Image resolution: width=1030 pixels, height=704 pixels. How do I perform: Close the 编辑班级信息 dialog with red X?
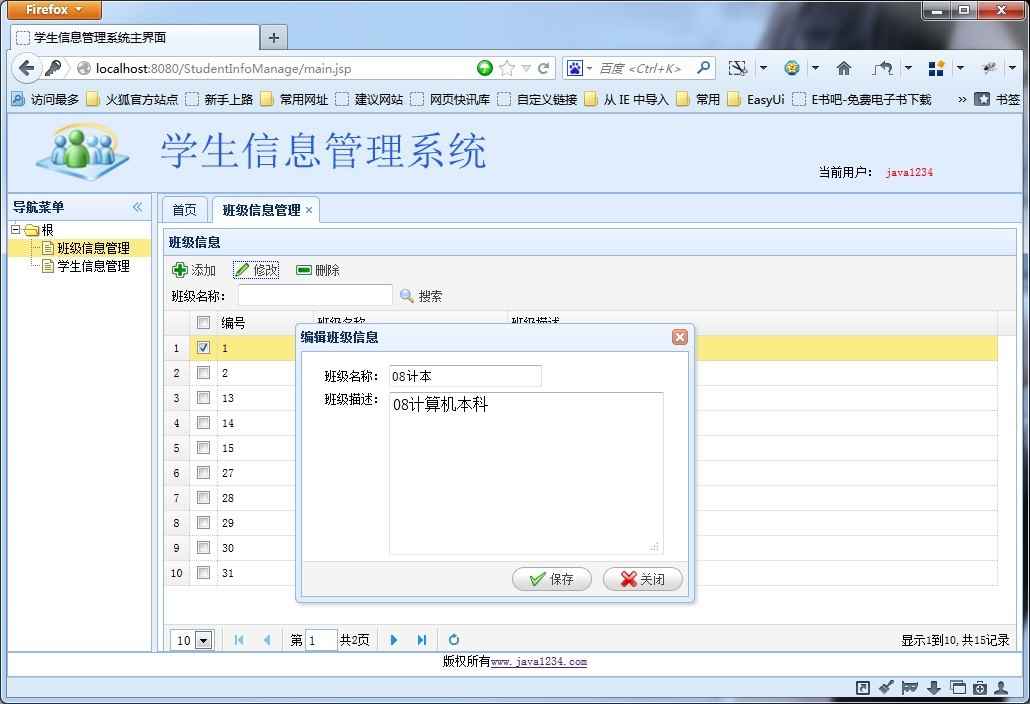pyautogui.click(x=680, y=337)
